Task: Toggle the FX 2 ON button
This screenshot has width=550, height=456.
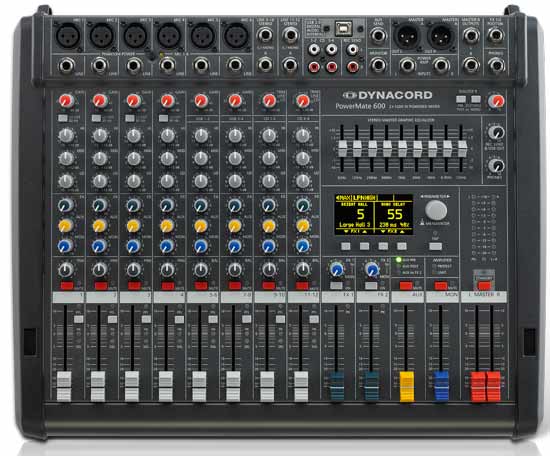Action: pos(371,286)
